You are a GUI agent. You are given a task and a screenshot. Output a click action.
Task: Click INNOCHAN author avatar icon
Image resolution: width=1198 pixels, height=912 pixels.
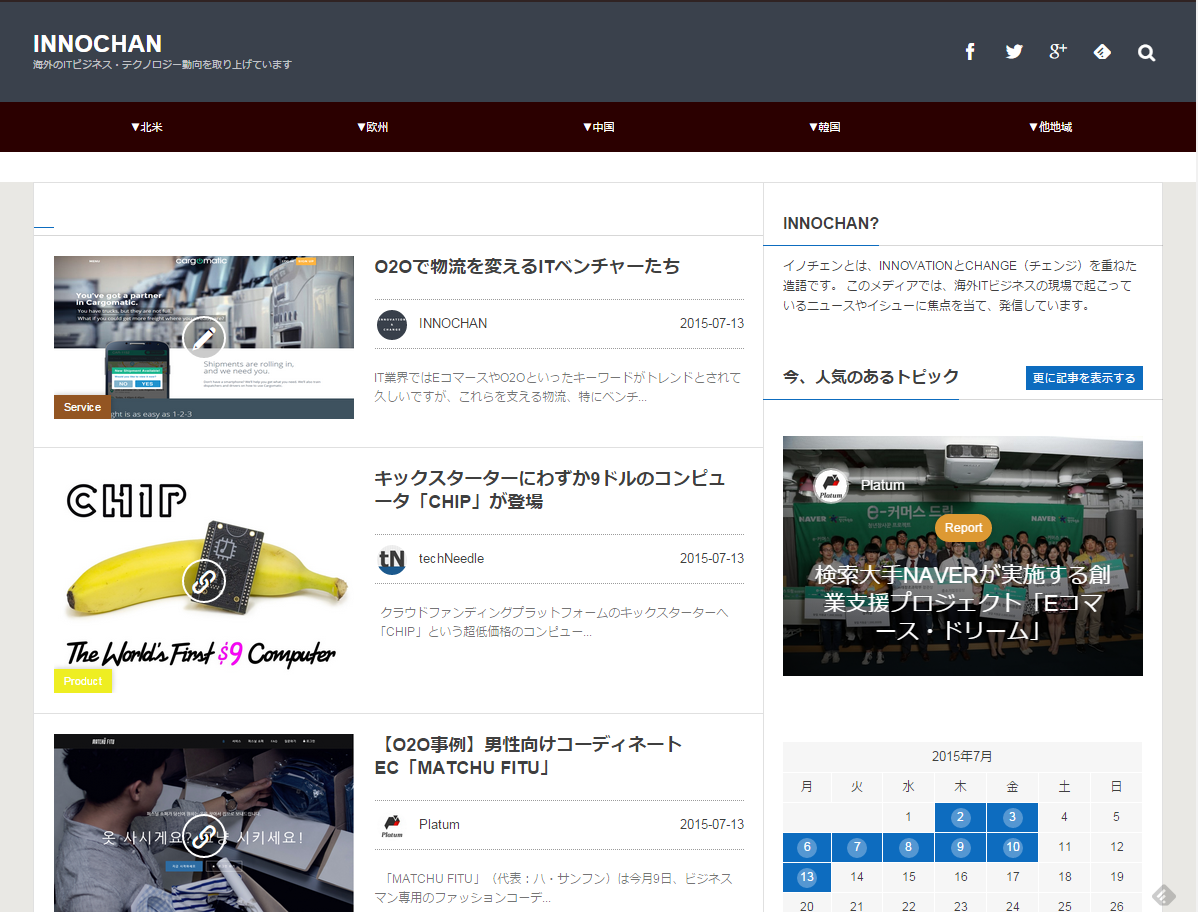coord(392,325)
